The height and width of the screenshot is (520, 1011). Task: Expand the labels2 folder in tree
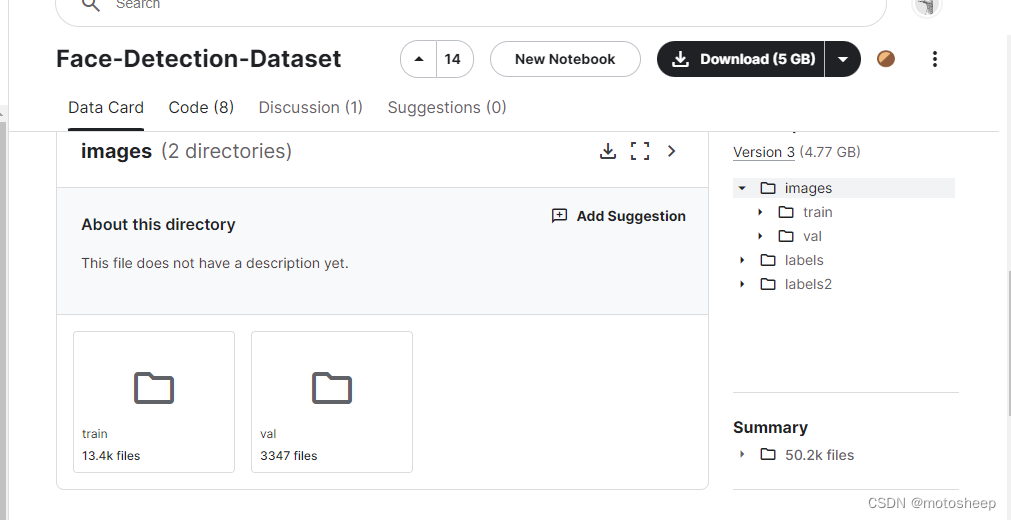click(x=742, y=284)
